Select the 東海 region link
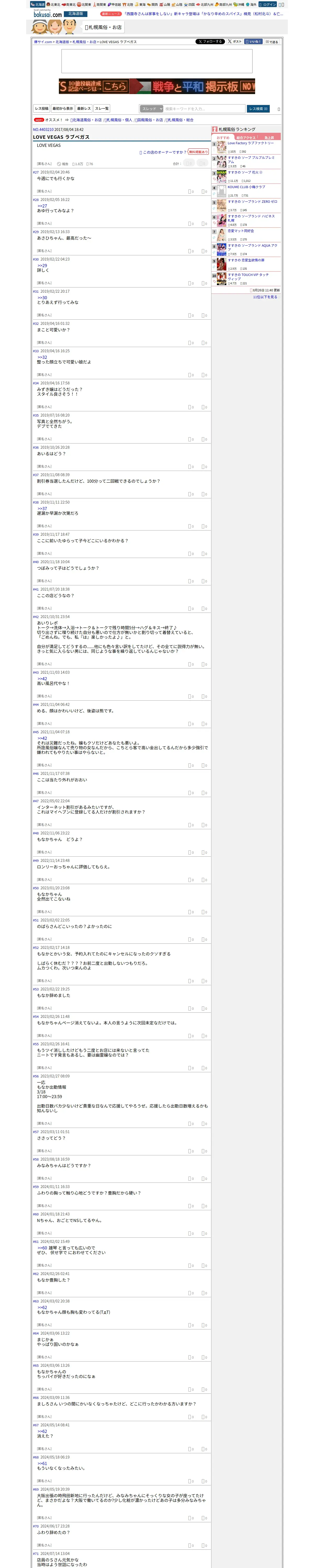 (x=141, y=4)
